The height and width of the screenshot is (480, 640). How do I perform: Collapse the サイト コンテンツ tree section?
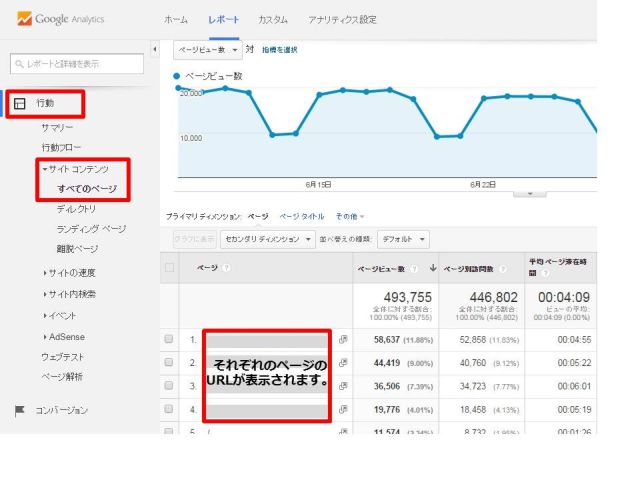pyautogui.click(x=45, y=169)
